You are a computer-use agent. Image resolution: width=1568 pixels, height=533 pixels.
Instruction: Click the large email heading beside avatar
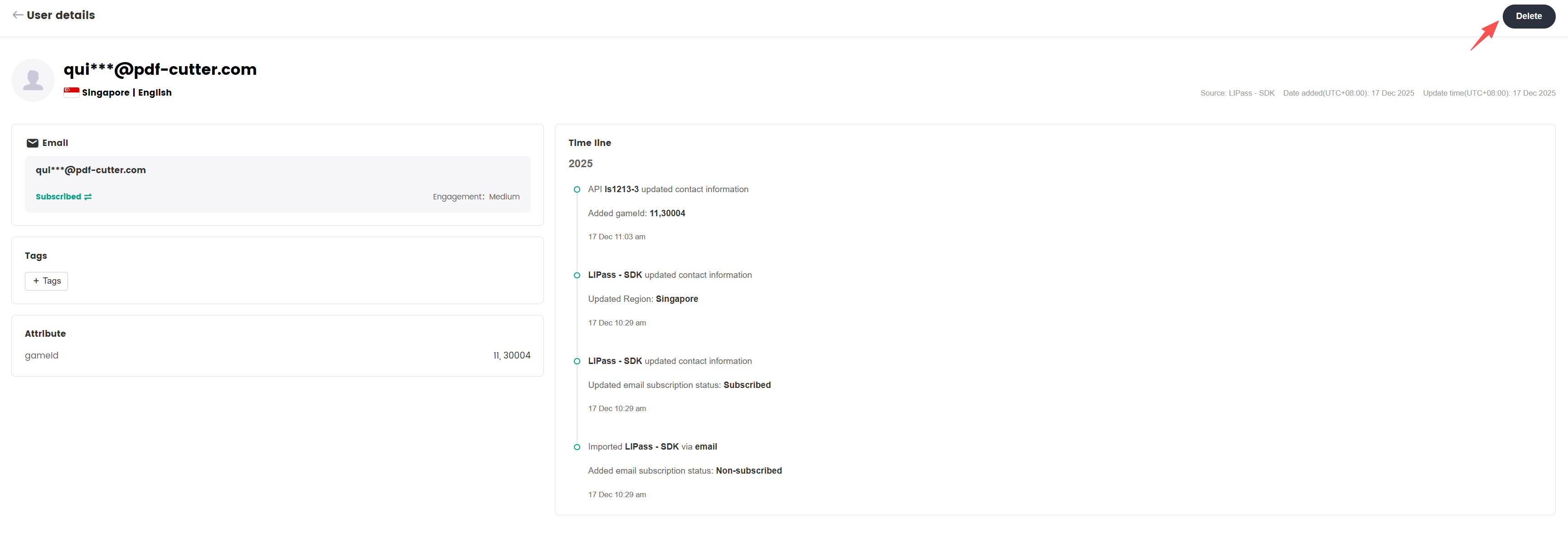point(160,69)
